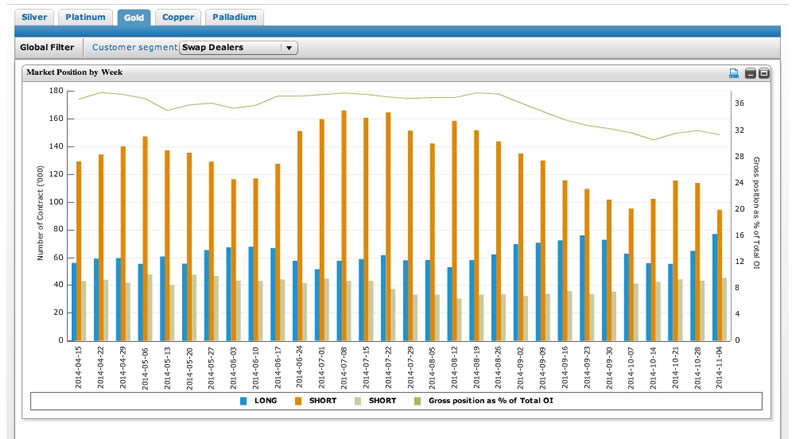Switch to the Silver tab

[x=34, y=17]
